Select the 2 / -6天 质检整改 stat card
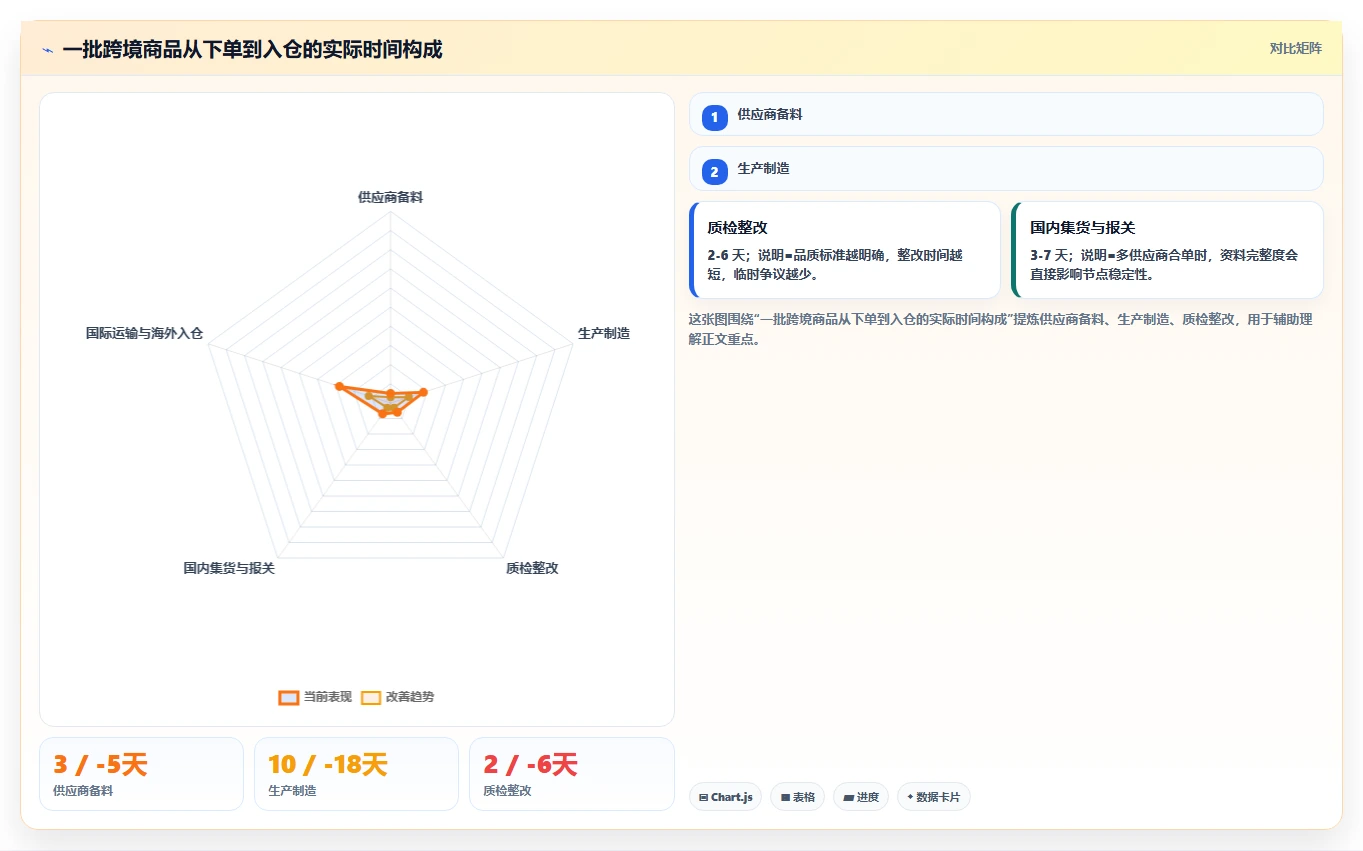 [x=571, y=774]
